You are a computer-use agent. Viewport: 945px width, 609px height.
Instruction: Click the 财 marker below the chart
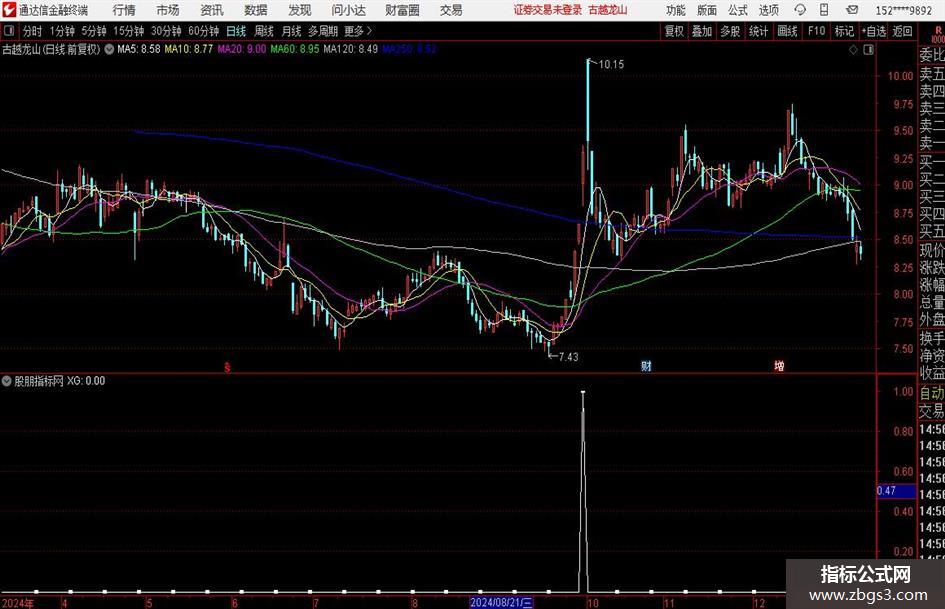[646, 366]
